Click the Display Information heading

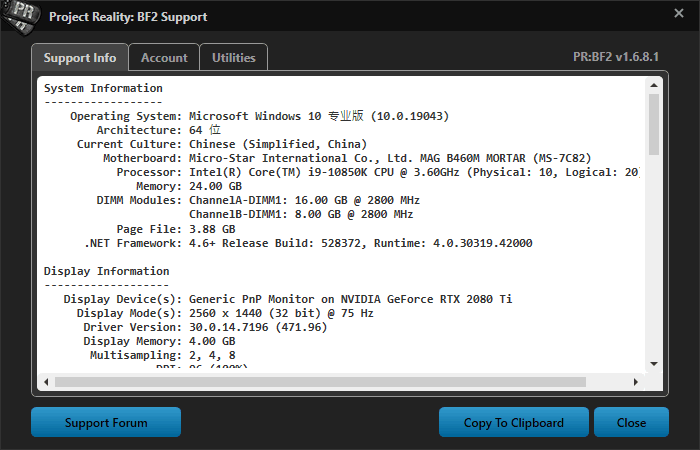pos(106,271)
